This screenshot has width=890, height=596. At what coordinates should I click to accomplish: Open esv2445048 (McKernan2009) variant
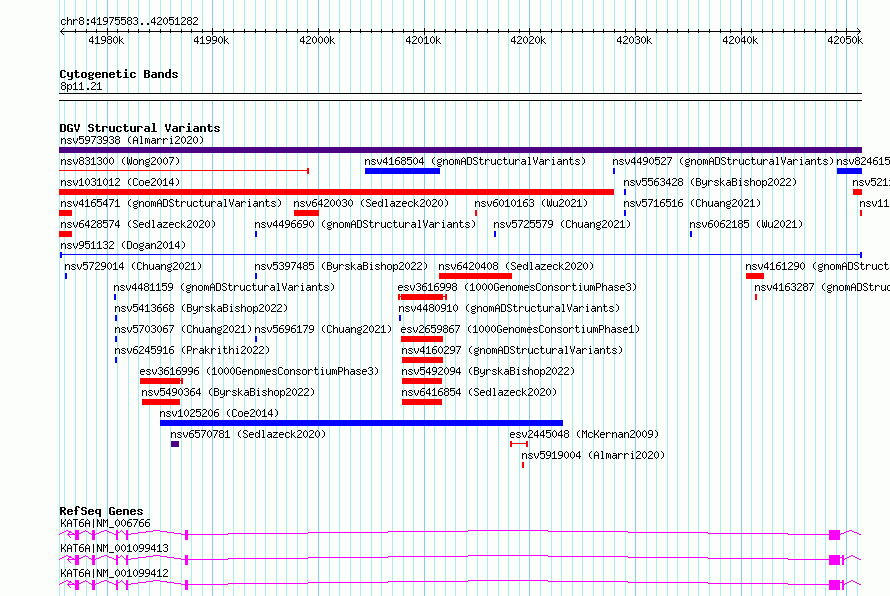click(584, 434)
